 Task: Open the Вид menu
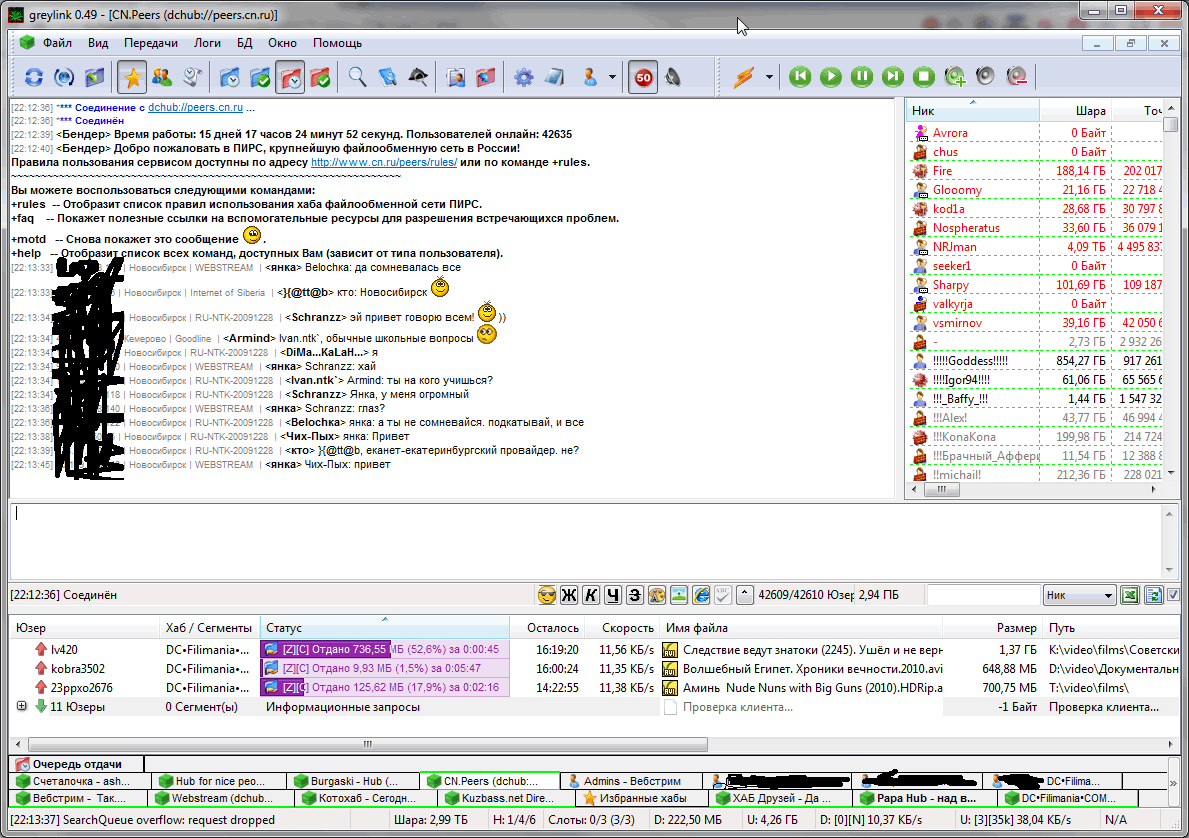[x=98, y=43]
